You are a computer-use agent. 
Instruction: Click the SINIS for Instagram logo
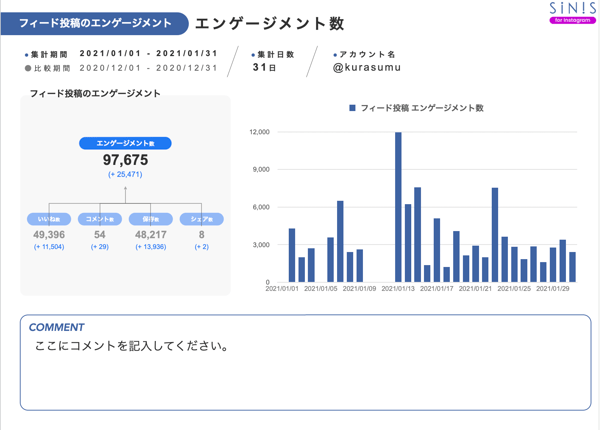[x=572, y=13]
